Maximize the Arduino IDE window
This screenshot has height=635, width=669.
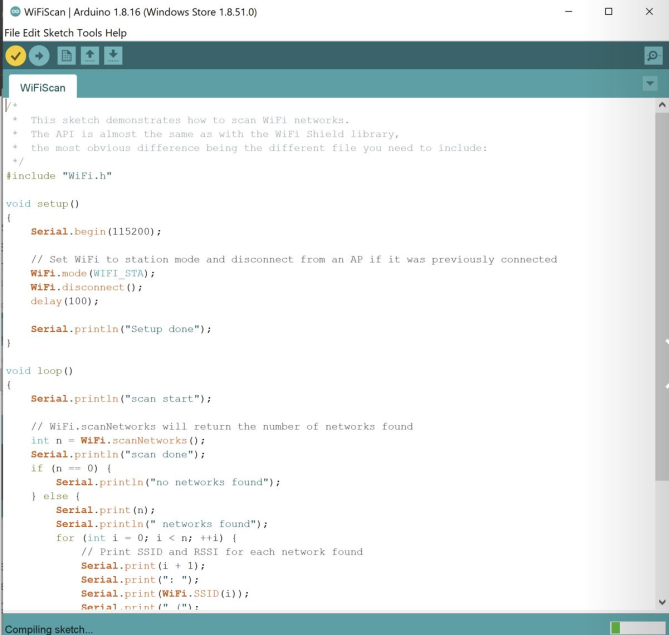(608, 12)
